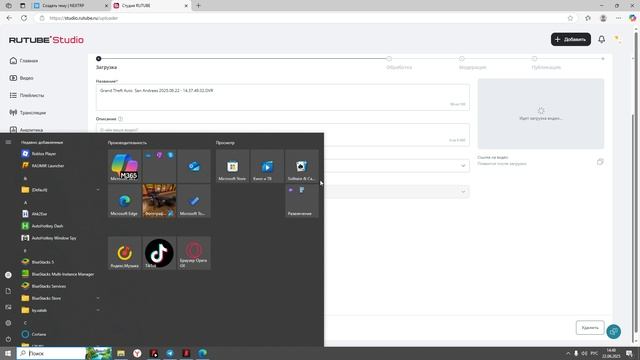The image size is (640, 360).
Task: Switch to the Создать тему browser tab
Action: coord(70,6)
